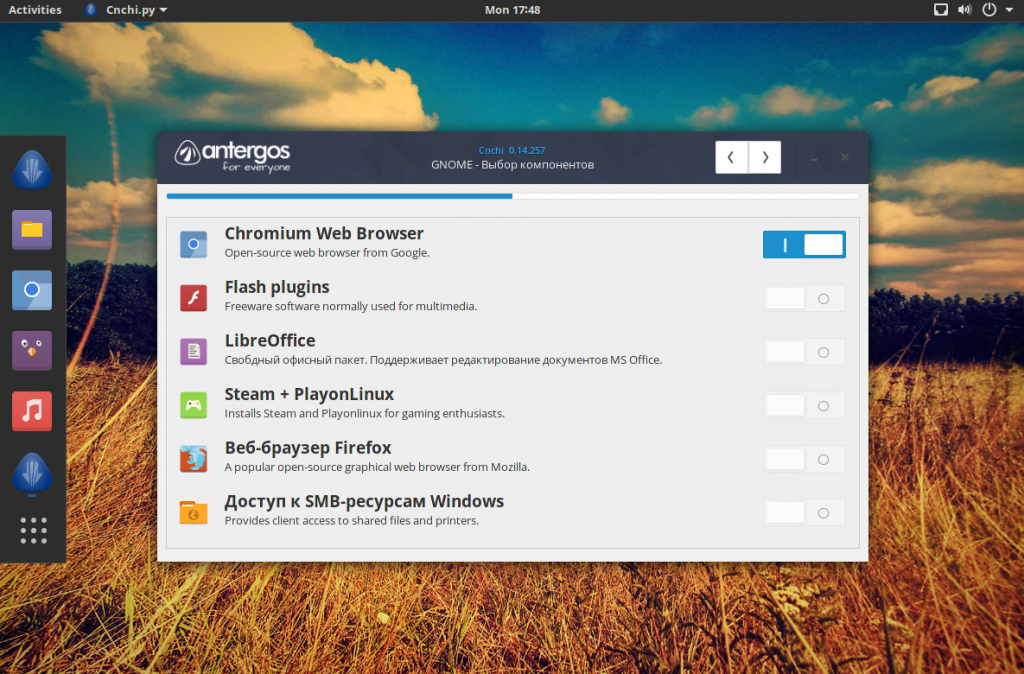Viewport: 1024px width, 674px height.
Task: Click the Firefox browser icon in list
Action: click(193, 458)
